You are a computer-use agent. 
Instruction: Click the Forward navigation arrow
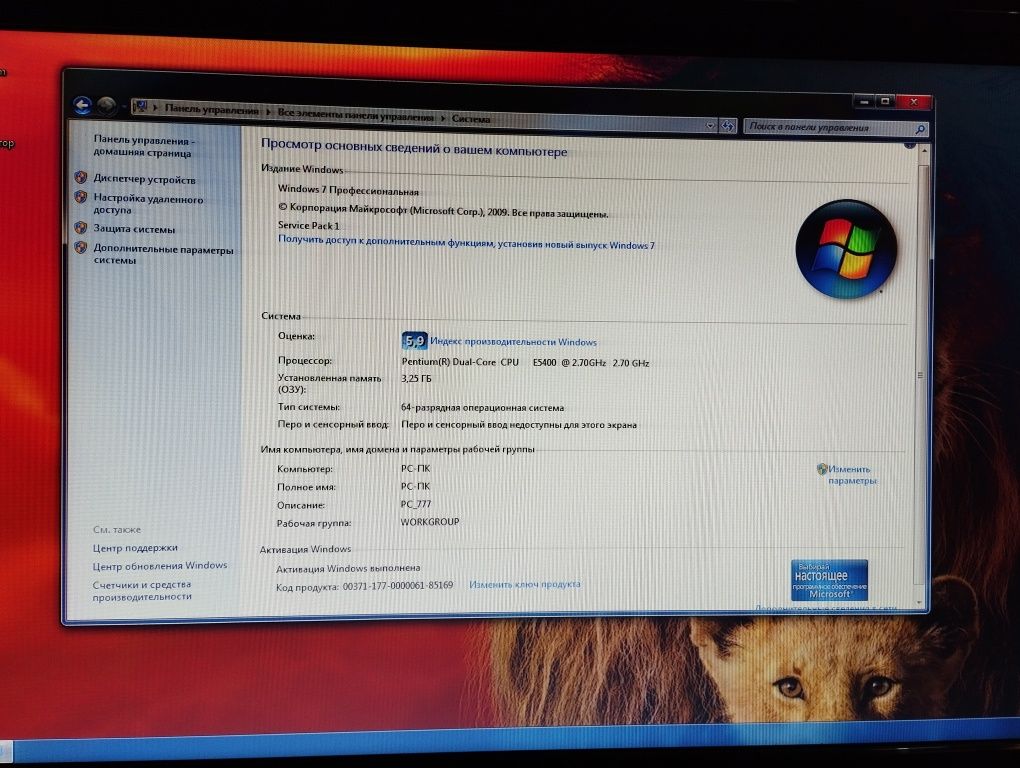107,105
